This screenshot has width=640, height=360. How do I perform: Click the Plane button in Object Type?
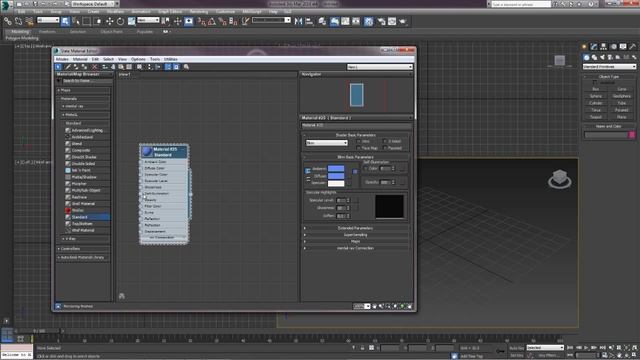click(x=622, y=117)
